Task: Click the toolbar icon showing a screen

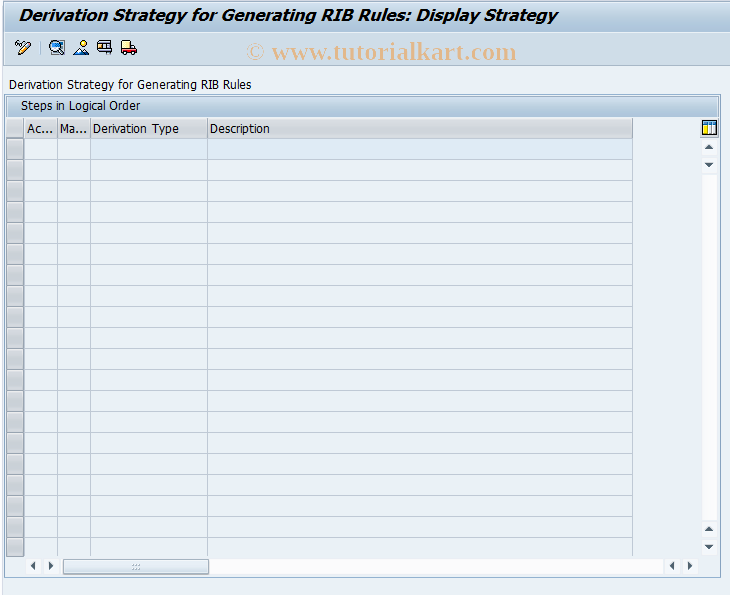Action: [x=104, y=47]
